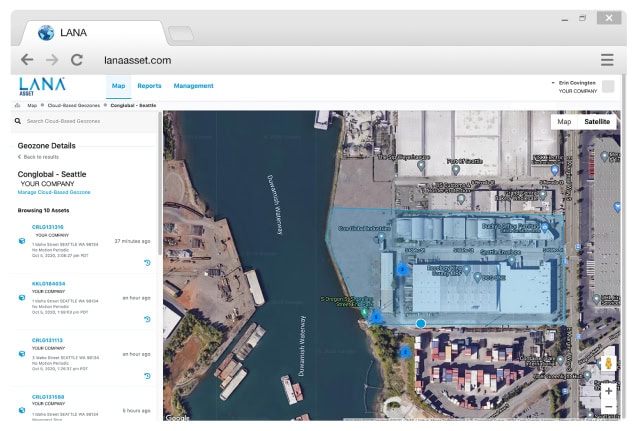The image size is (640, 431).
Task: Click the search magnifier icon
Action: 18,121
